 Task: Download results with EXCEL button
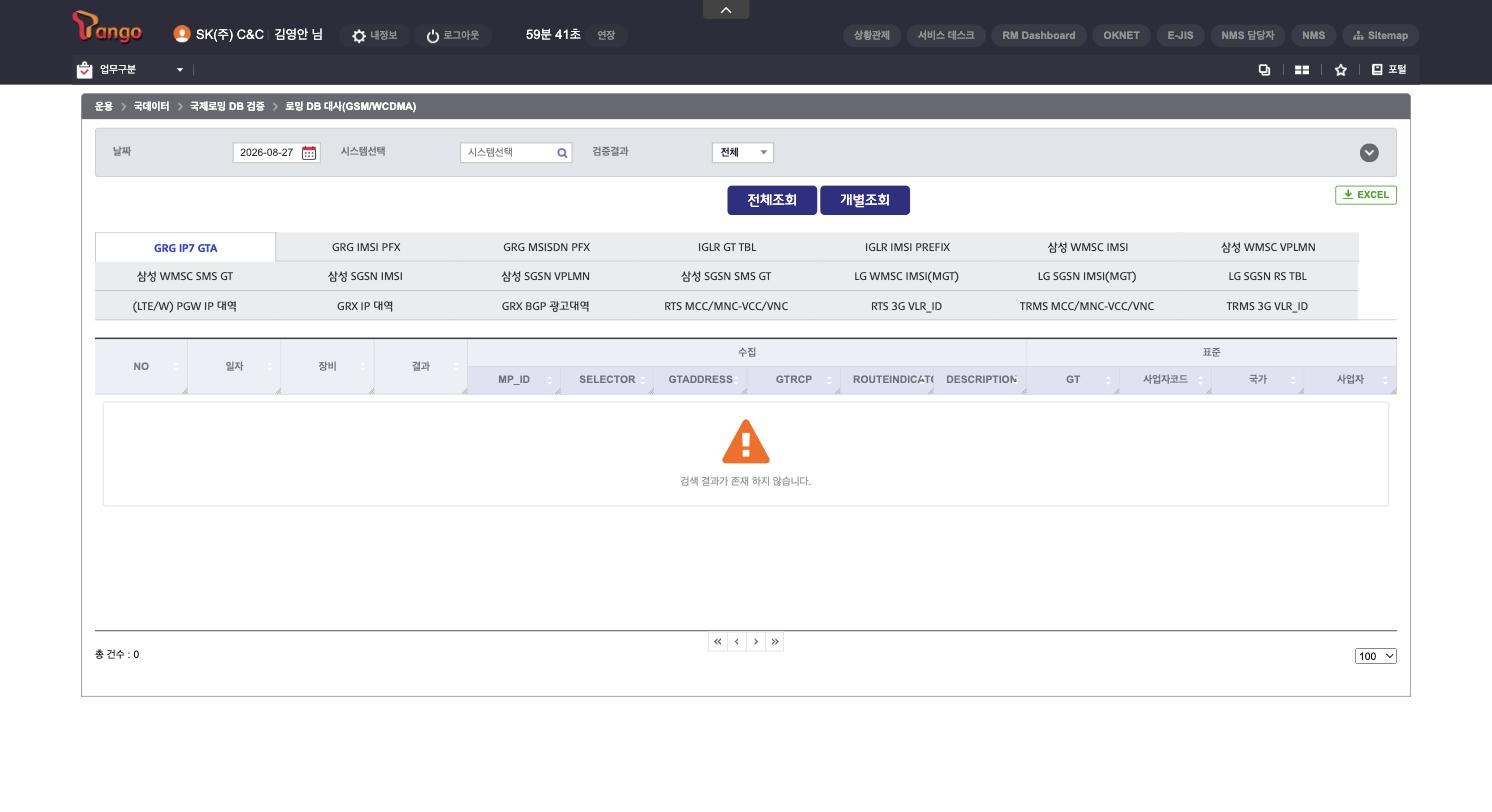coord(1366,195)
